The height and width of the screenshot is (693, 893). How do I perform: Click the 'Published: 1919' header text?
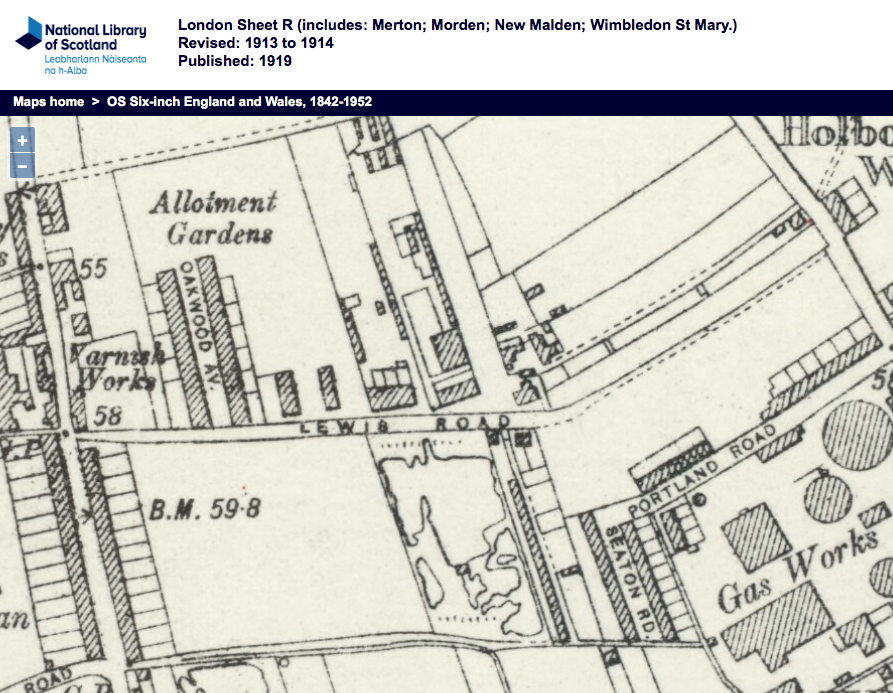(x=235, y=61)
